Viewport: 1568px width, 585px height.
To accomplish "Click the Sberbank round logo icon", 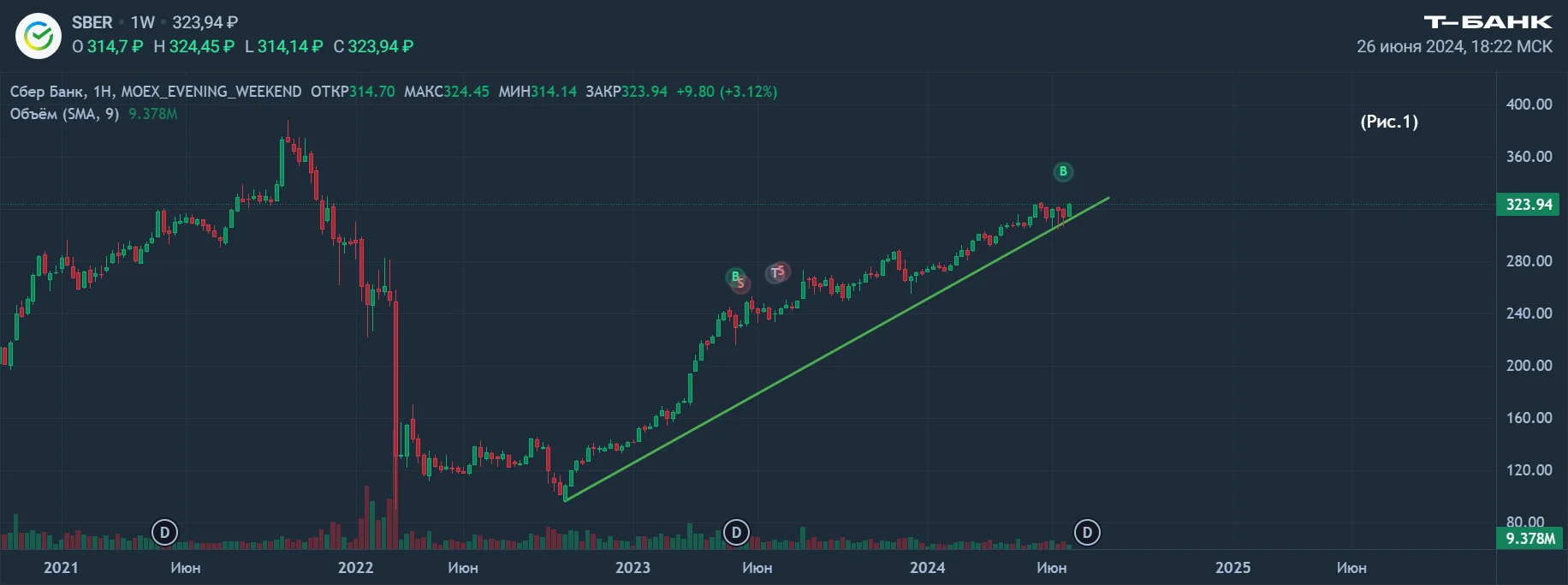I will pyautogui.click(x=39, y=36).
